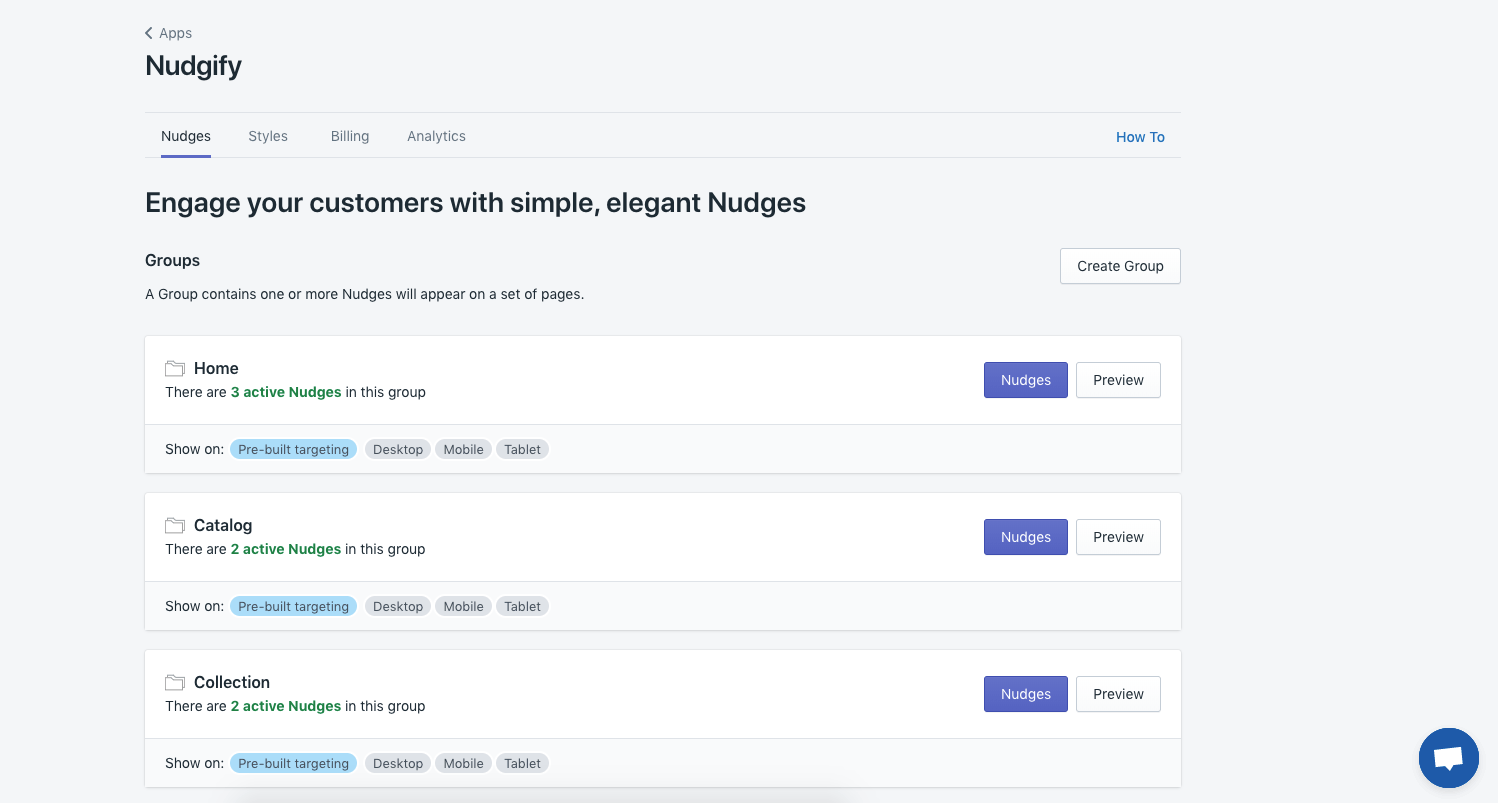The image size is (1498, 803).
Task: Click Tablet tag in Home group
Action: pos(522,449)
